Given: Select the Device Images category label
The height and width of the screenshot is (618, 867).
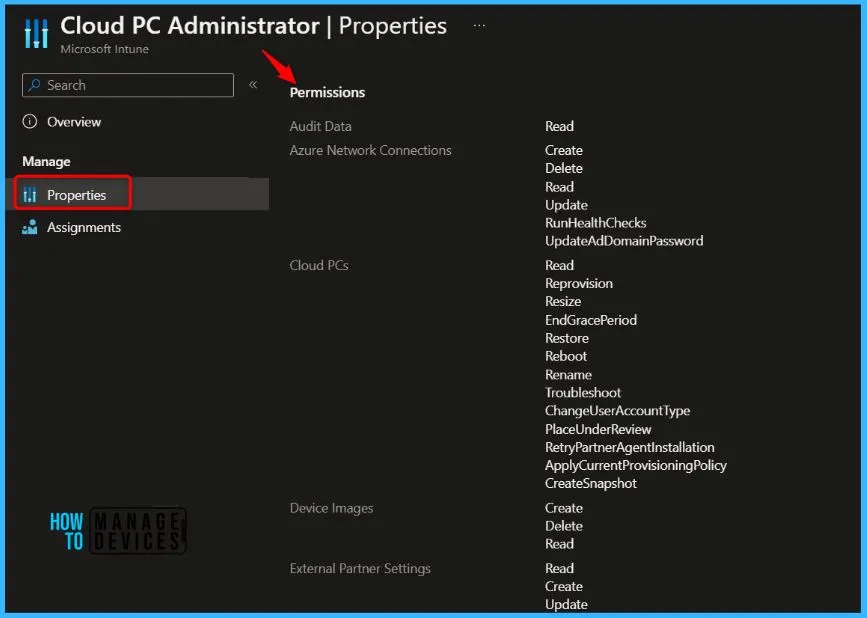Looking at the screenshot, I should (331, 508).
